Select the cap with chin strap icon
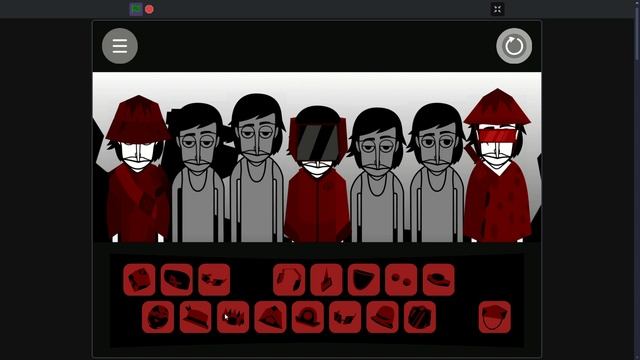640x360 pixels. click(x=495, y=317)
